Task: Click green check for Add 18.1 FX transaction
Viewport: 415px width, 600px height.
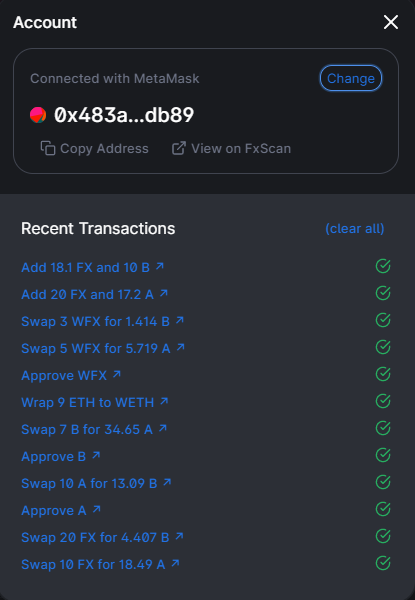Action: pyautogui.click(x=383, y=266)
